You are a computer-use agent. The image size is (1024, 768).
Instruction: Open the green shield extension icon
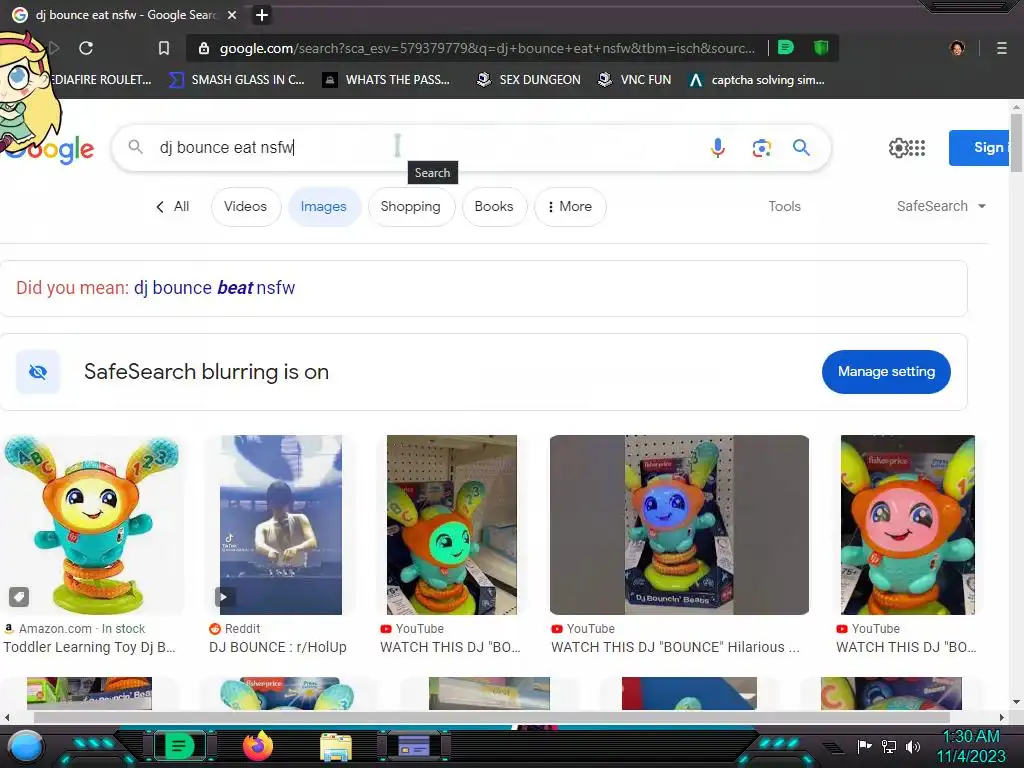click(x=821, y=47)
